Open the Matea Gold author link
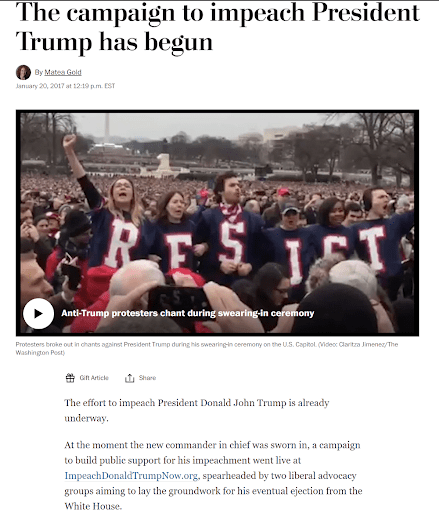This screenshot has width=439, height=512. coord(63,72)
